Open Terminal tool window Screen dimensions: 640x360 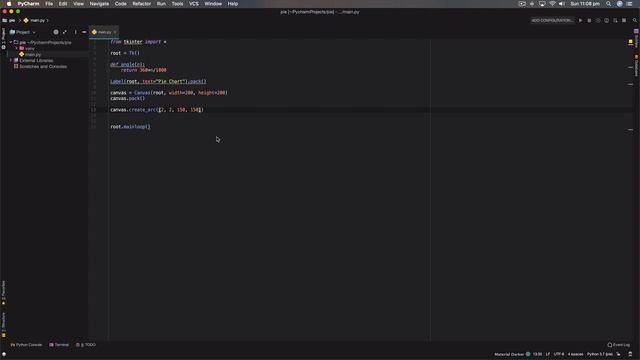pyautogui.click(x=59, y=345)
